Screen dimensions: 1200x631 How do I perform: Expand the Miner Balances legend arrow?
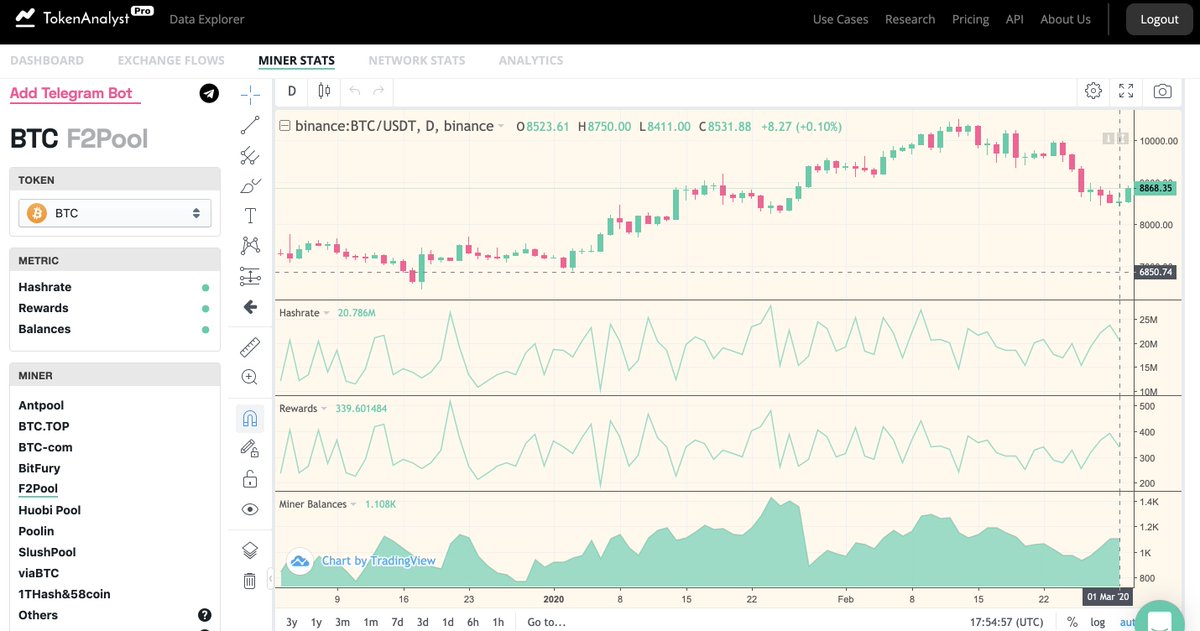tap(354, 505)
